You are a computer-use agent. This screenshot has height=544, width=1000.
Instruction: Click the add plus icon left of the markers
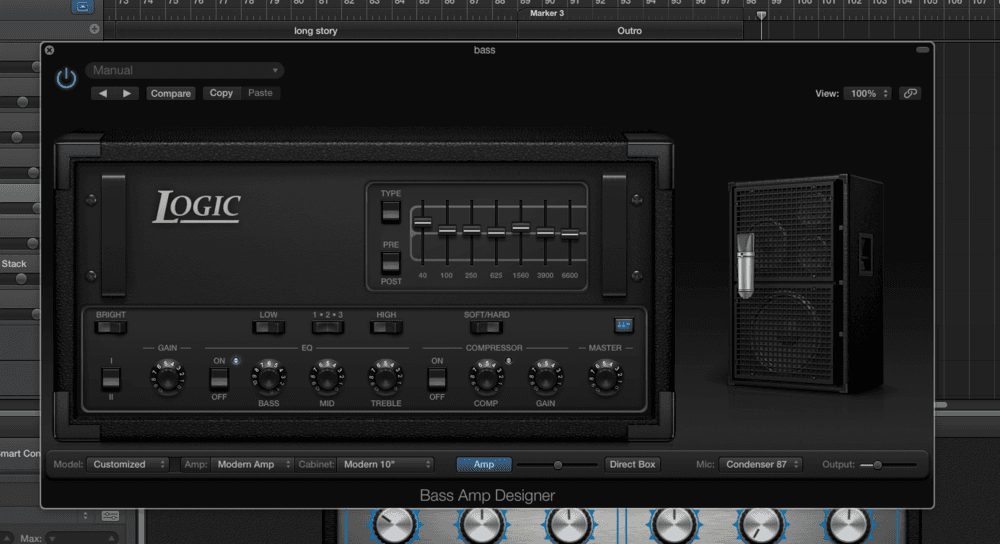coord(94,29)
